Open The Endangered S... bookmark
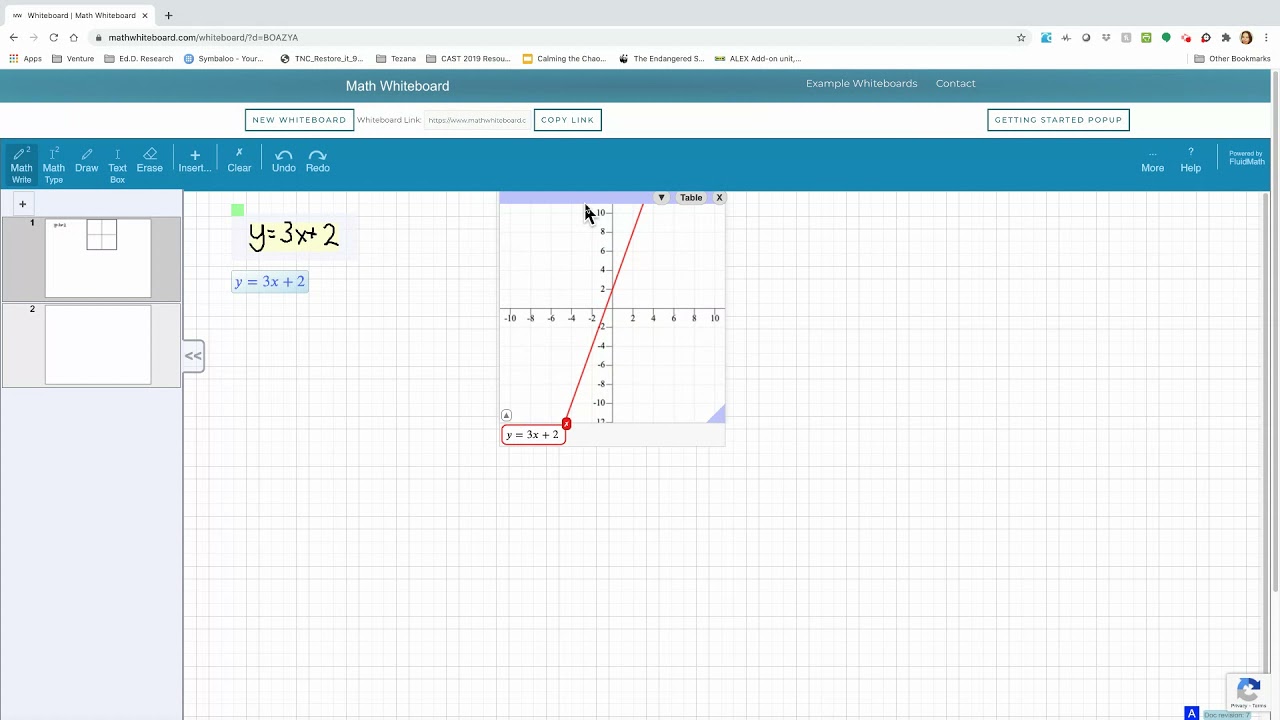 662,59
